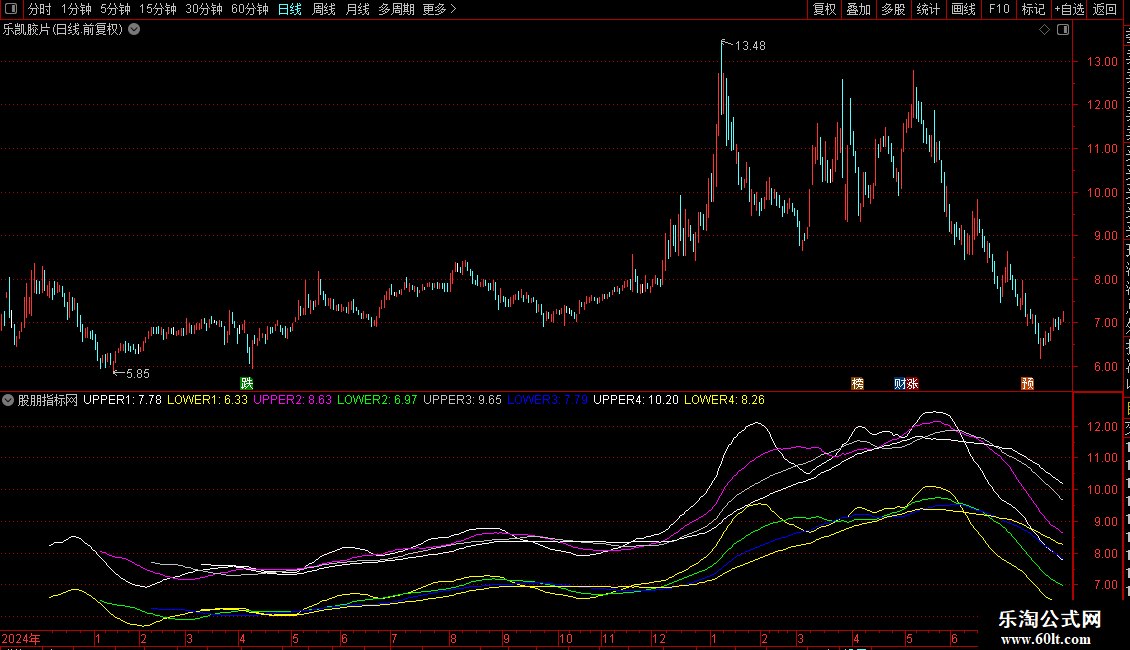Click the 13.00 price axis label
The width and height of the screenshot is (1130, 650).
click(x=1102, y=62)
